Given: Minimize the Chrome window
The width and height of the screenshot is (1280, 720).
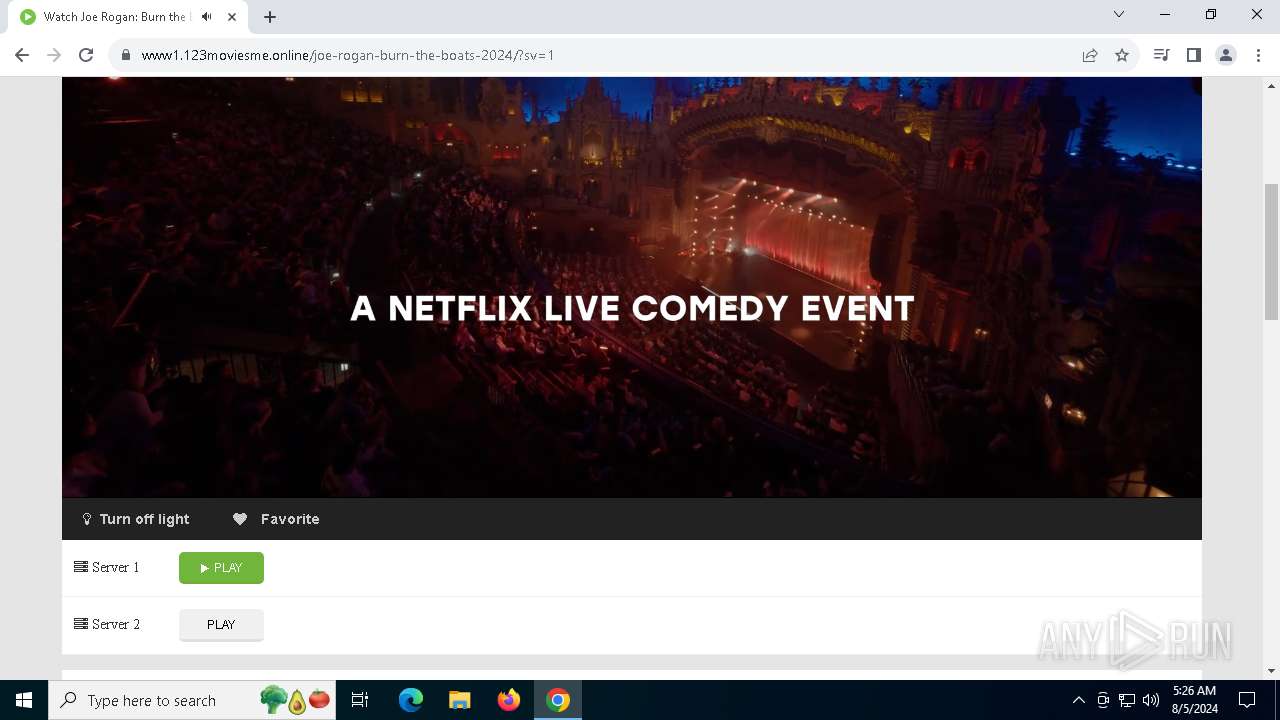Looking at the screenshot, I should [1165, 14].
